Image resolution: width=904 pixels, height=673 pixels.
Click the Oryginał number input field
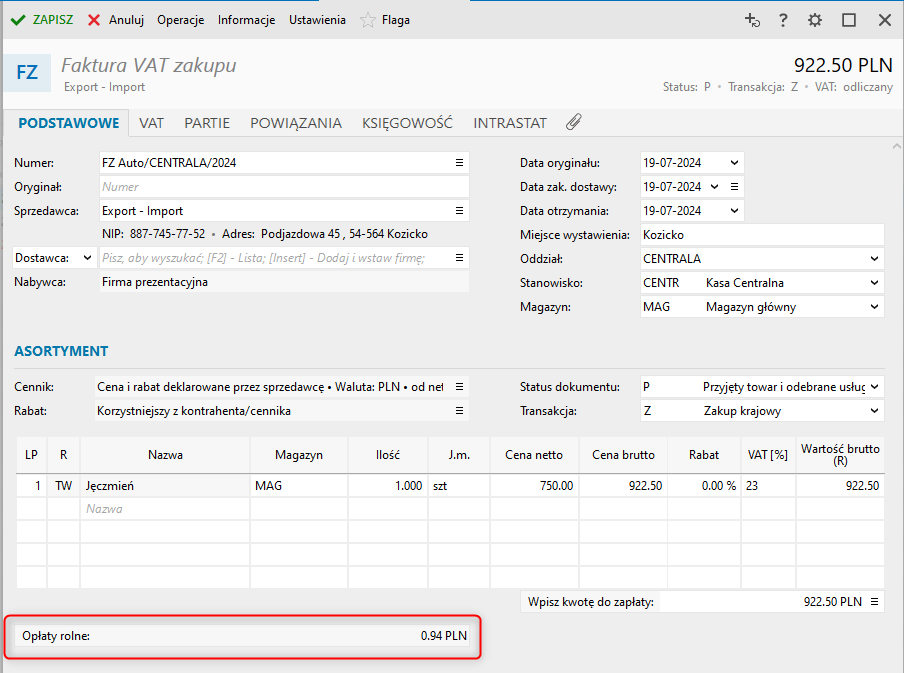coord(283,187)
